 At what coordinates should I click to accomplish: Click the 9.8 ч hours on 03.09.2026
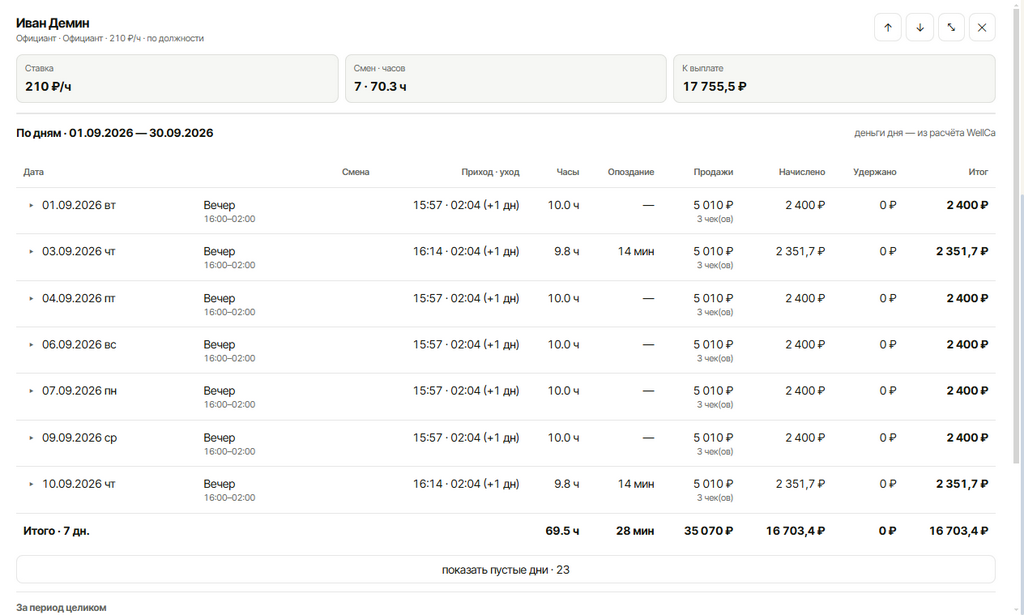567,251
